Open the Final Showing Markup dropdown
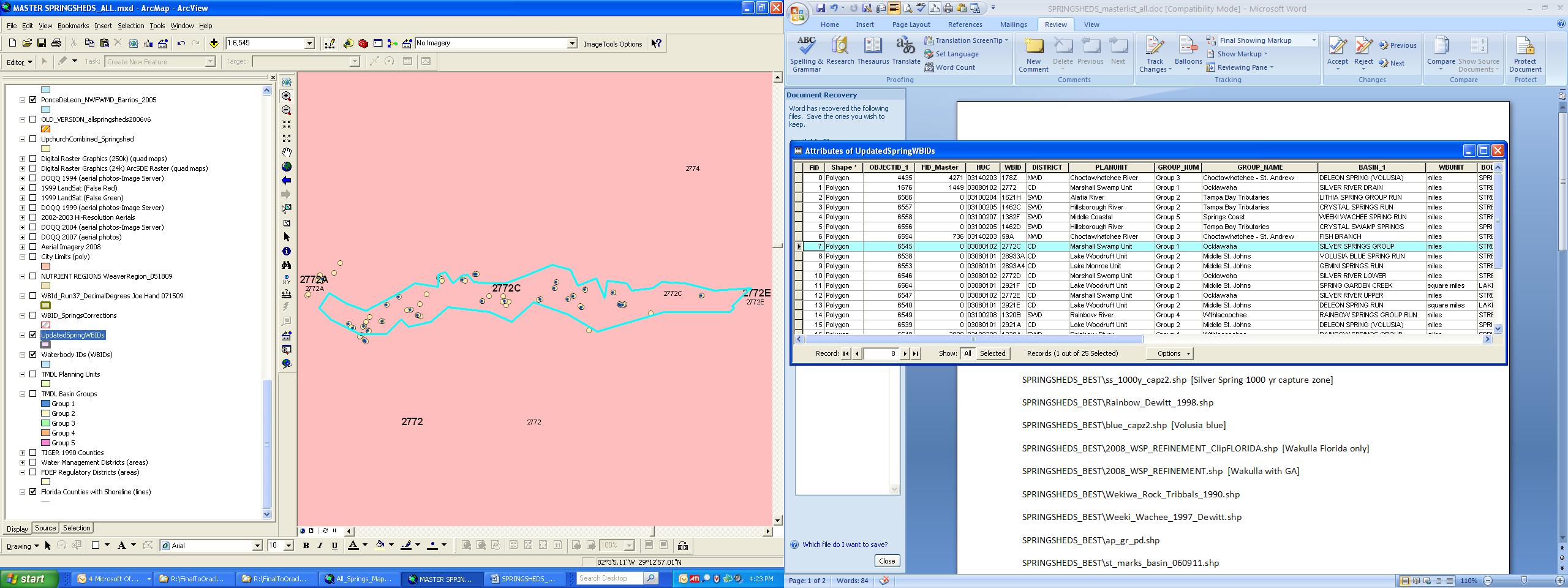This screenshot has width=1568, height=588. (1313, 40)
